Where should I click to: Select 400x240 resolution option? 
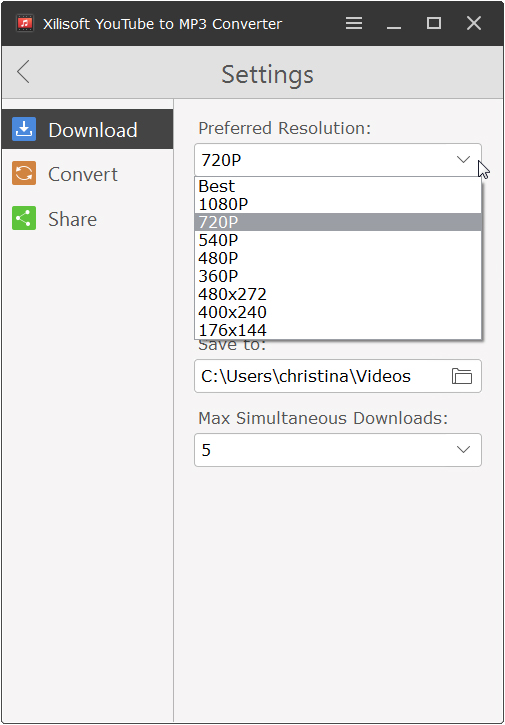coord(338,312)
